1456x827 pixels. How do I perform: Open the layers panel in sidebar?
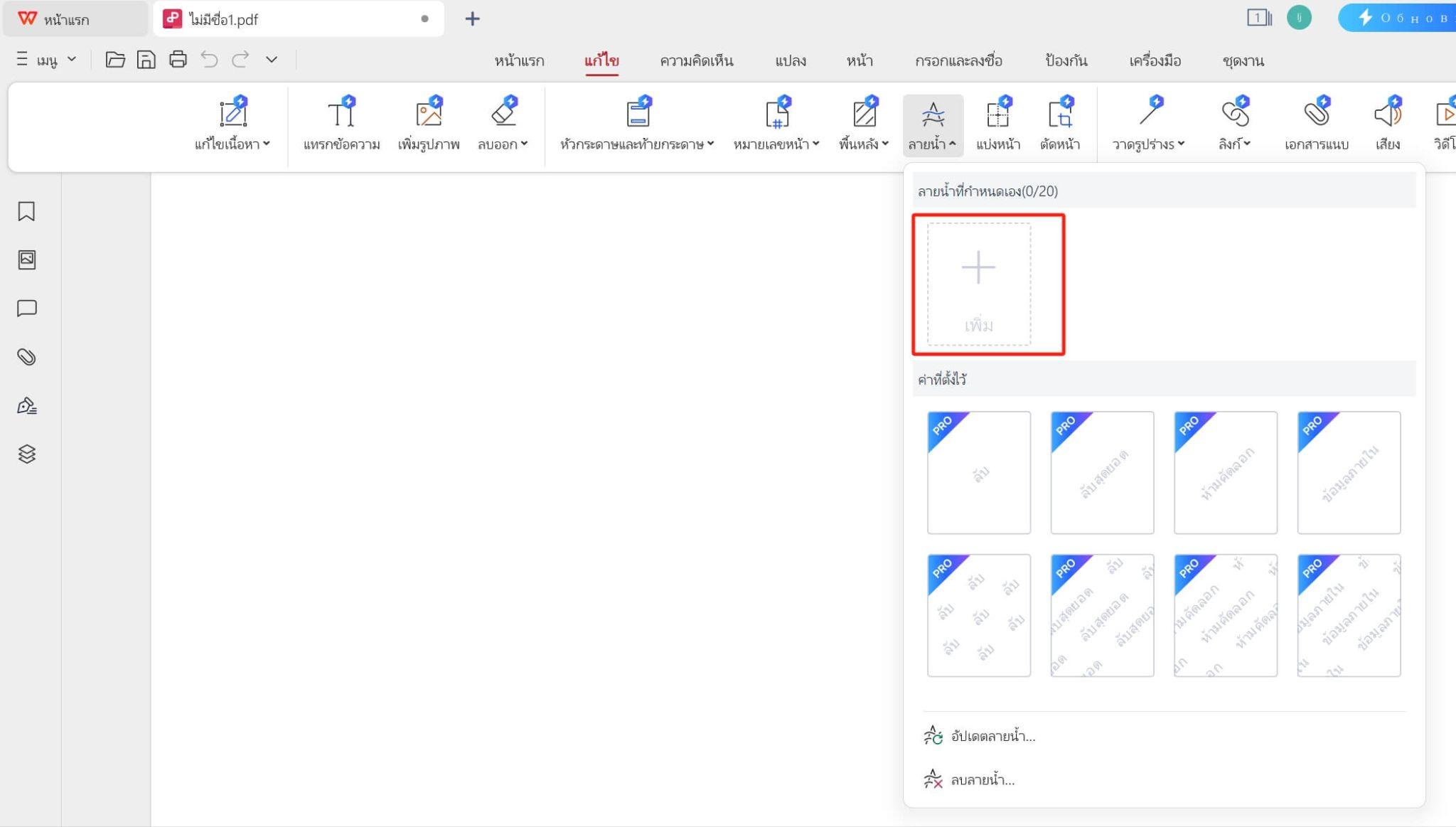[x=26, y=454]
